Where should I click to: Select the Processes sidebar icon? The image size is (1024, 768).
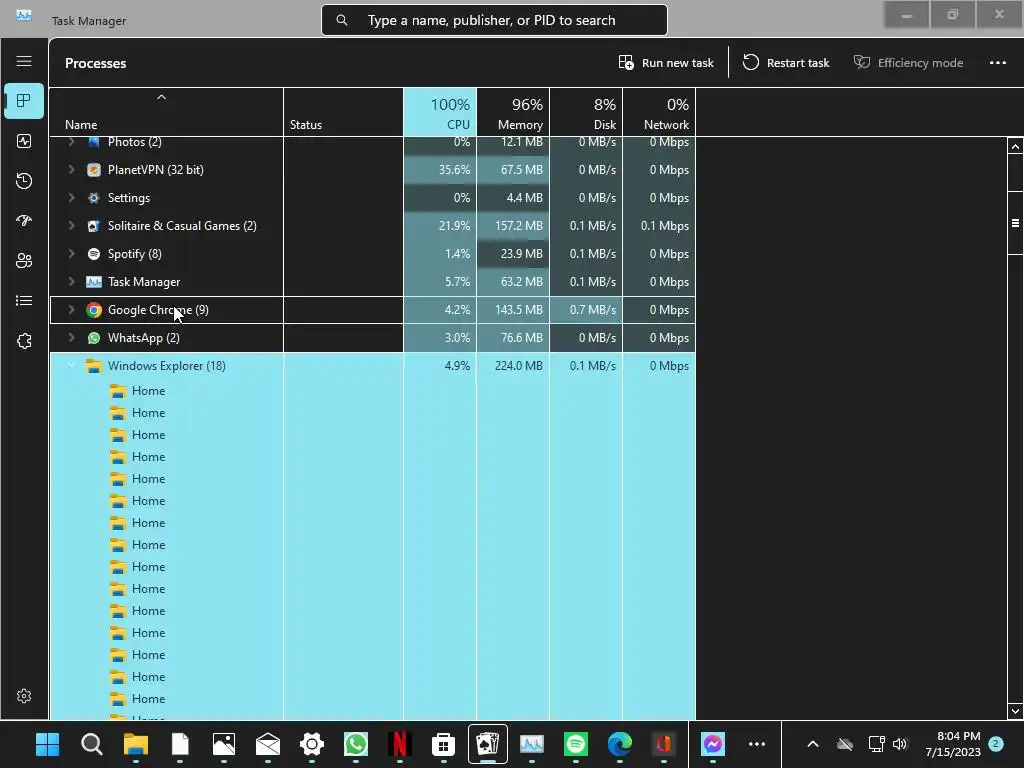coord(24,101)
